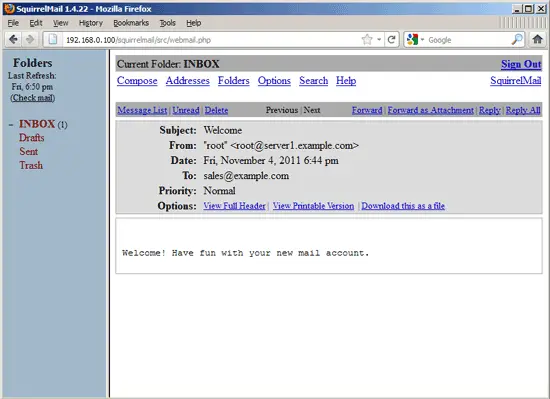Mark message as Unread
550x399 pixels.
pos(186,110)
